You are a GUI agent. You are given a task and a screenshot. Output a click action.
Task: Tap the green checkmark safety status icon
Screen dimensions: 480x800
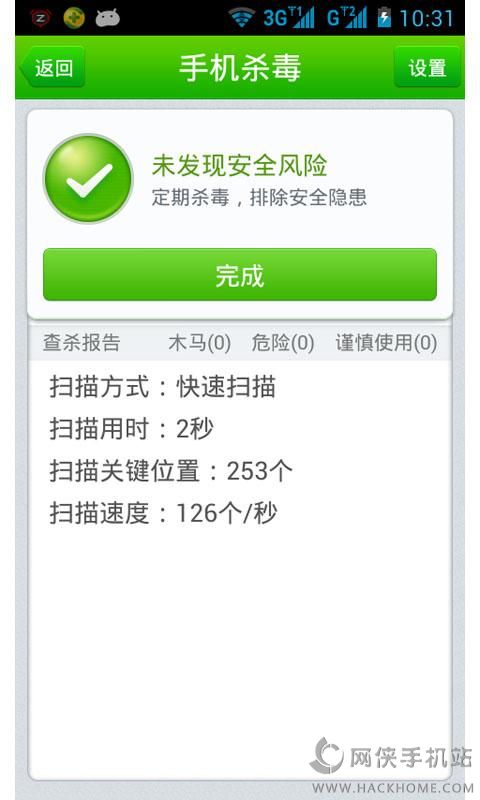(x=89, y=179)
